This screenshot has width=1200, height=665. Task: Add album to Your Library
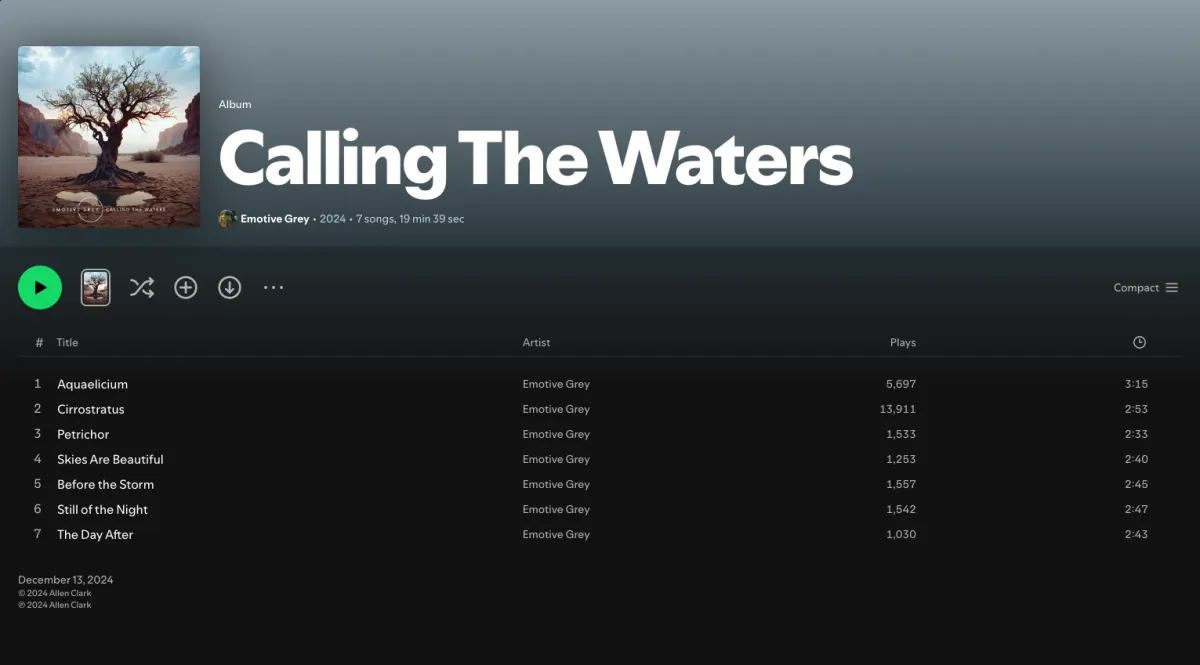point(186,288)
